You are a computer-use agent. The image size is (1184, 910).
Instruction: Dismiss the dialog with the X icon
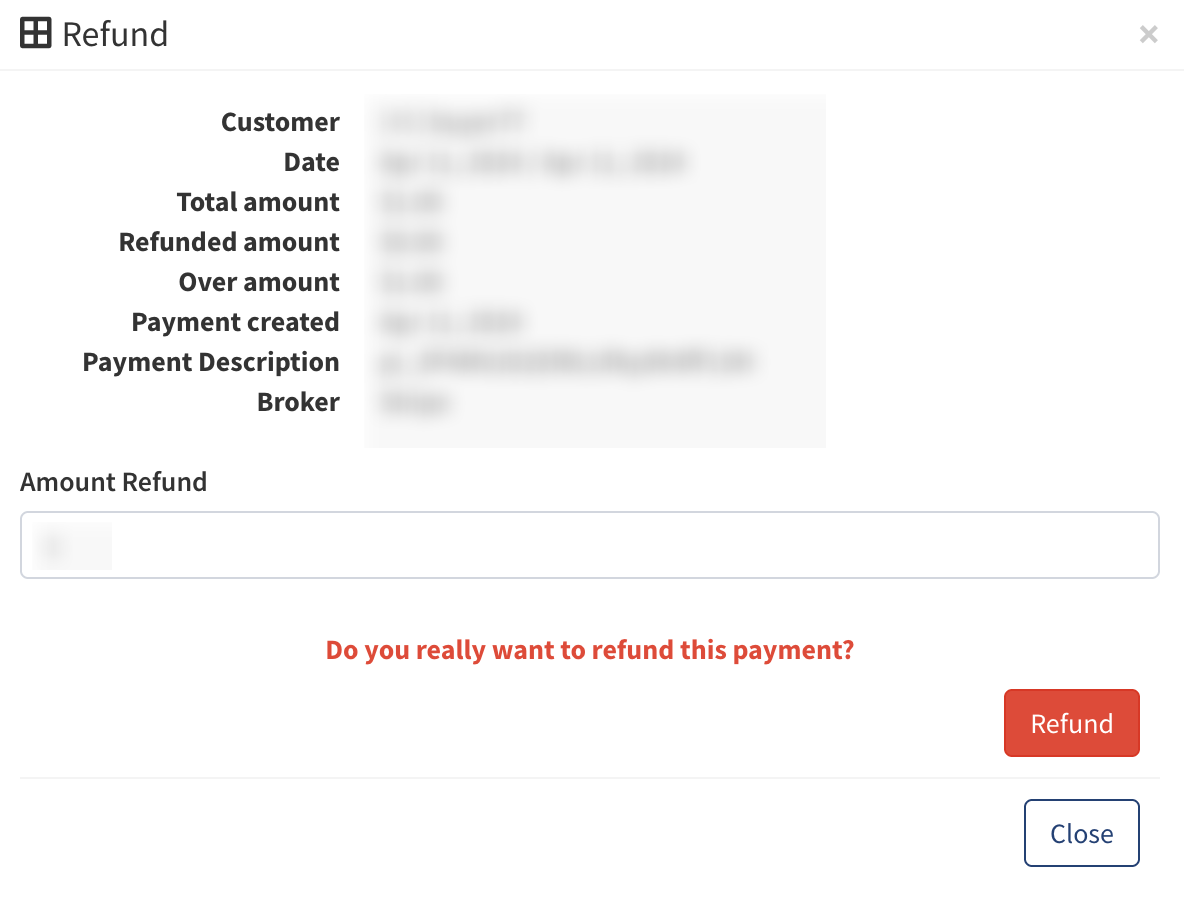[x=1149, y=35]
